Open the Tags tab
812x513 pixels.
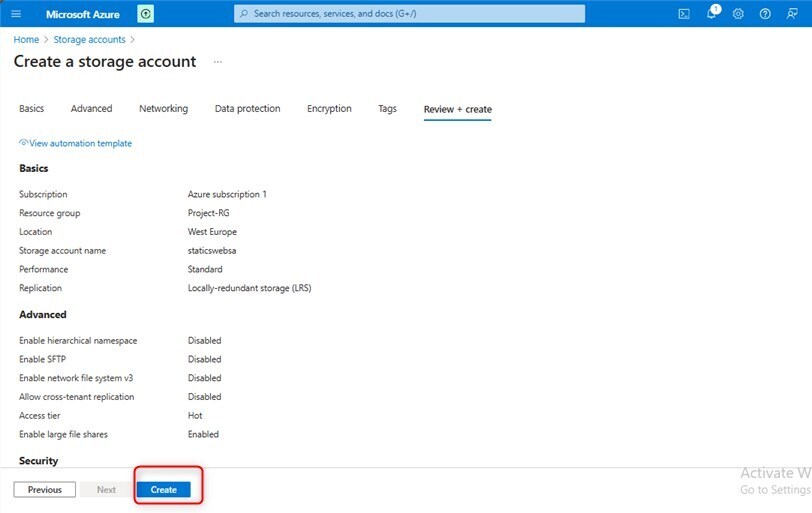[x=387, y=109]
